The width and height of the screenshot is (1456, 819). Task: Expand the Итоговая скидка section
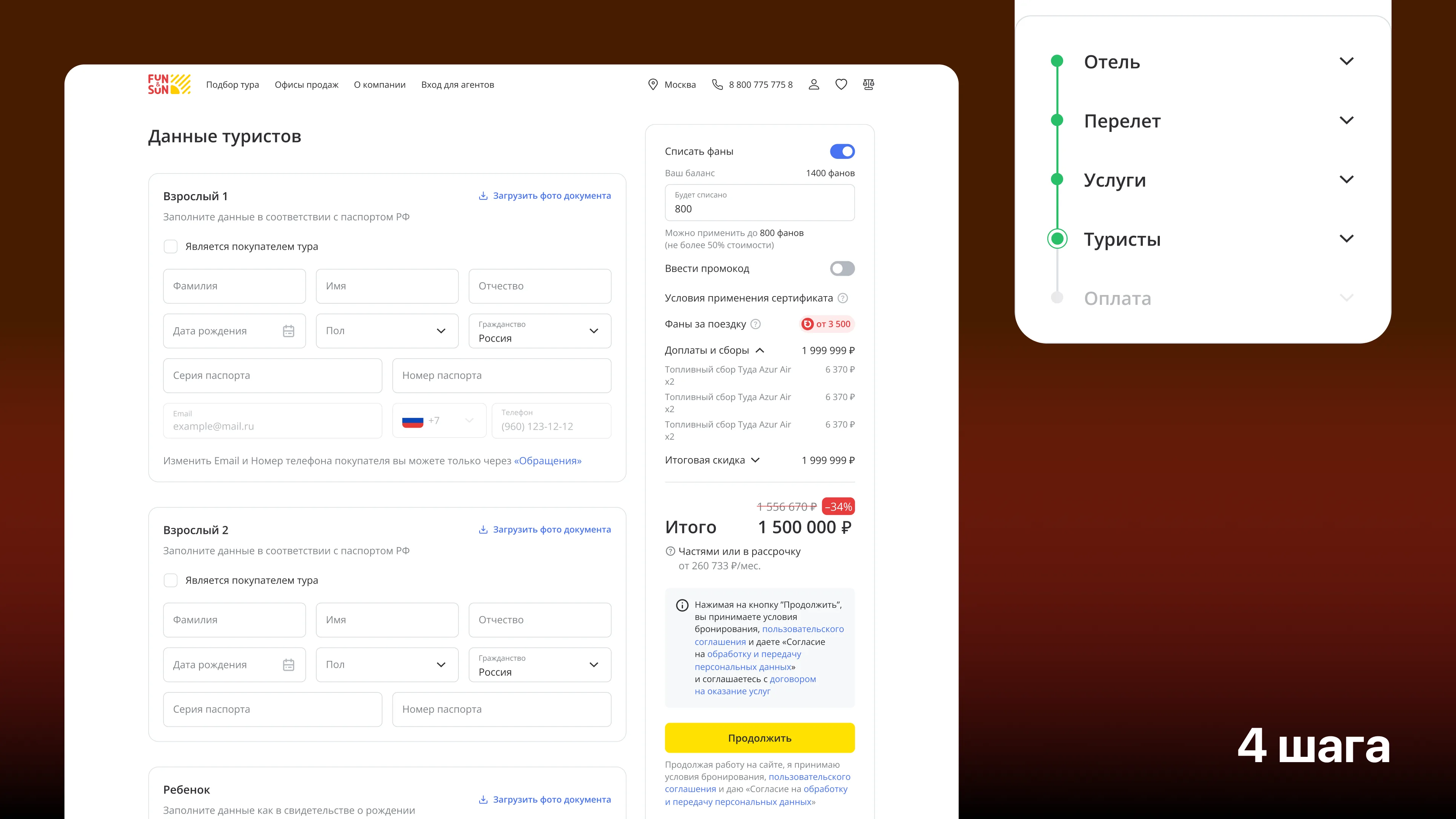pyautogui.click(x=755, y=460)
